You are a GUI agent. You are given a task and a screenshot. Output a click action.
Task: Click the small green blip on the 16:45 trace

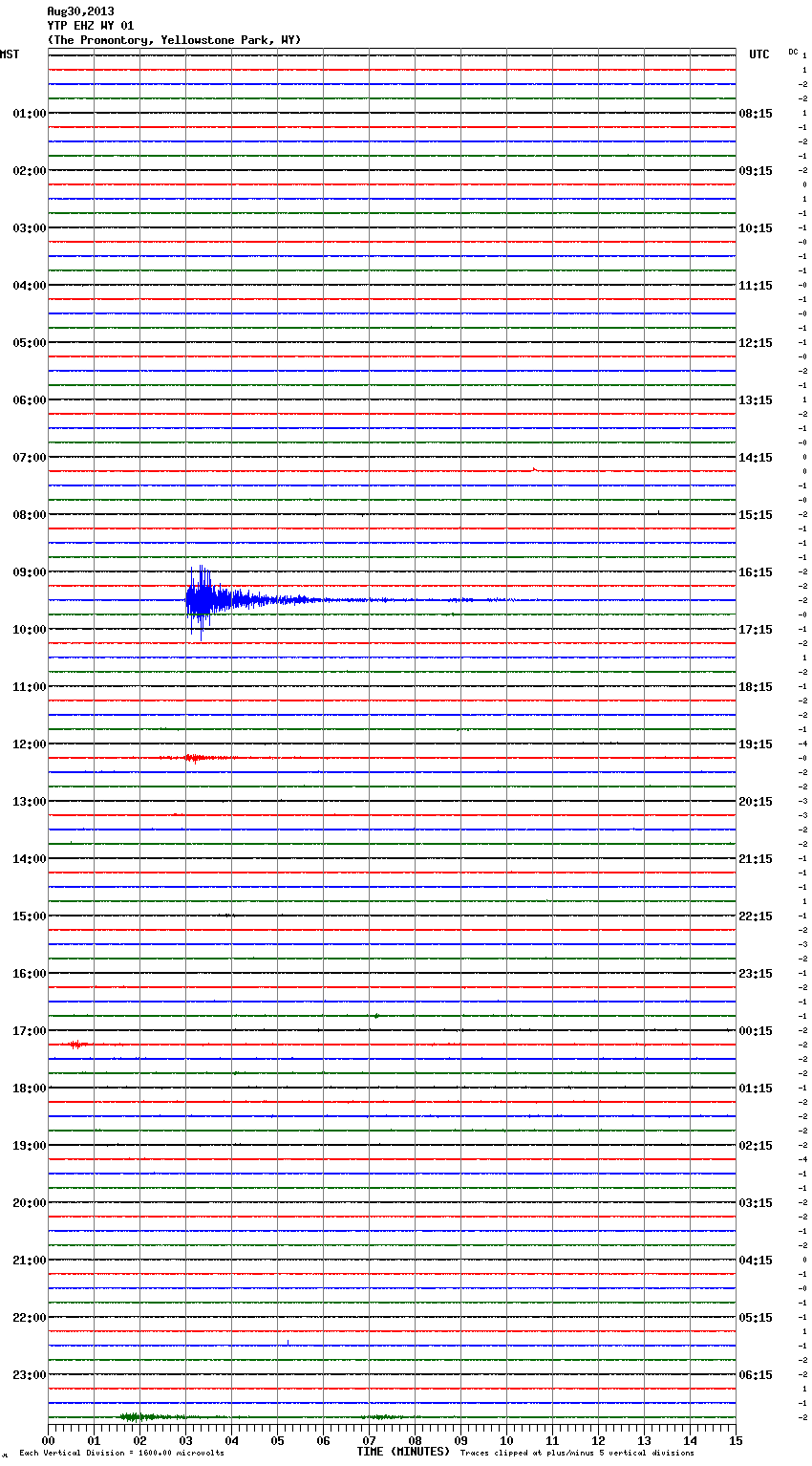click(x=376, y=1016)
